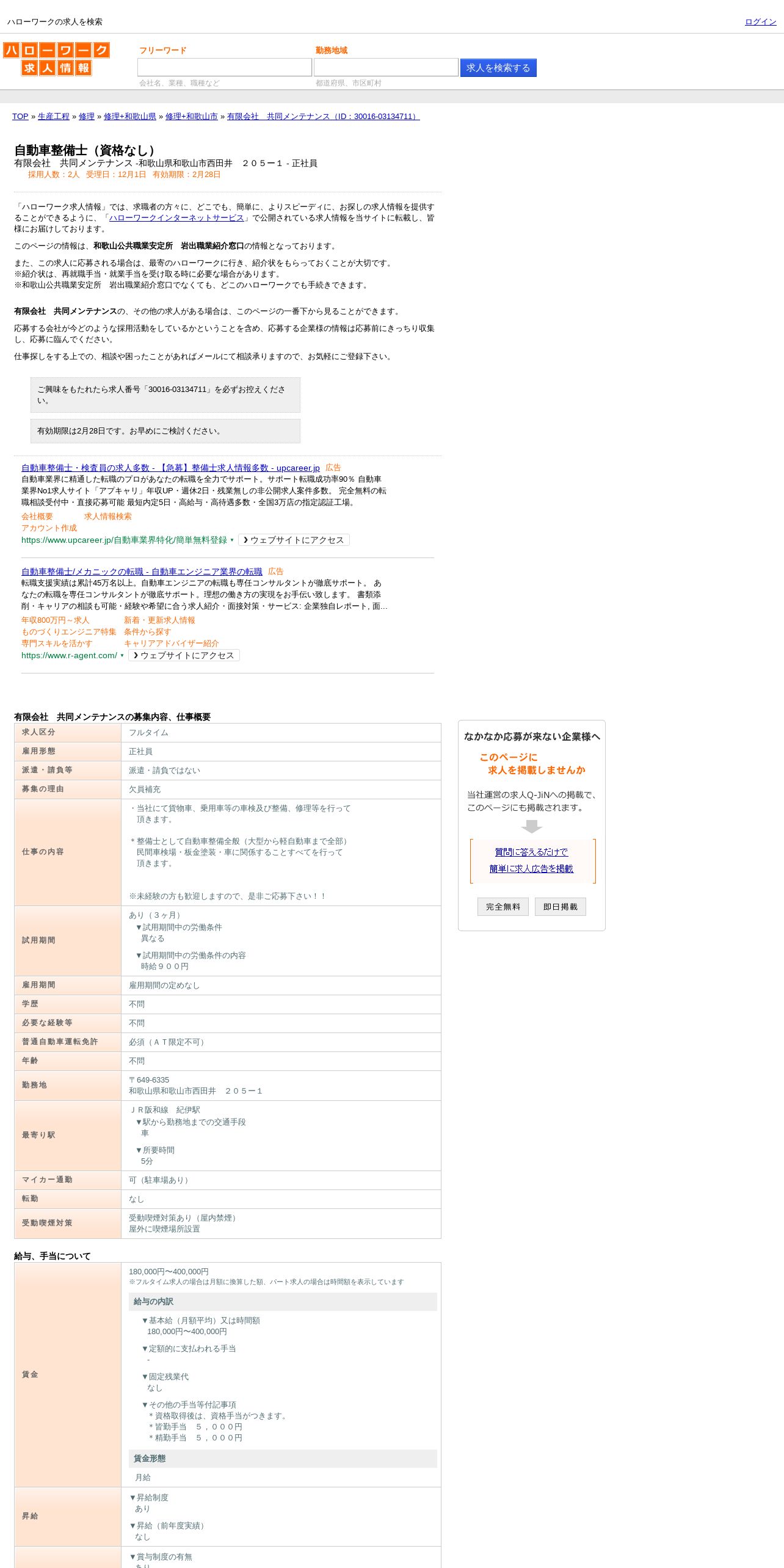Click the ＪＲ阪和線 紀伊駅 text
Screen dimensions: 784x1568
pos(164,1110)
